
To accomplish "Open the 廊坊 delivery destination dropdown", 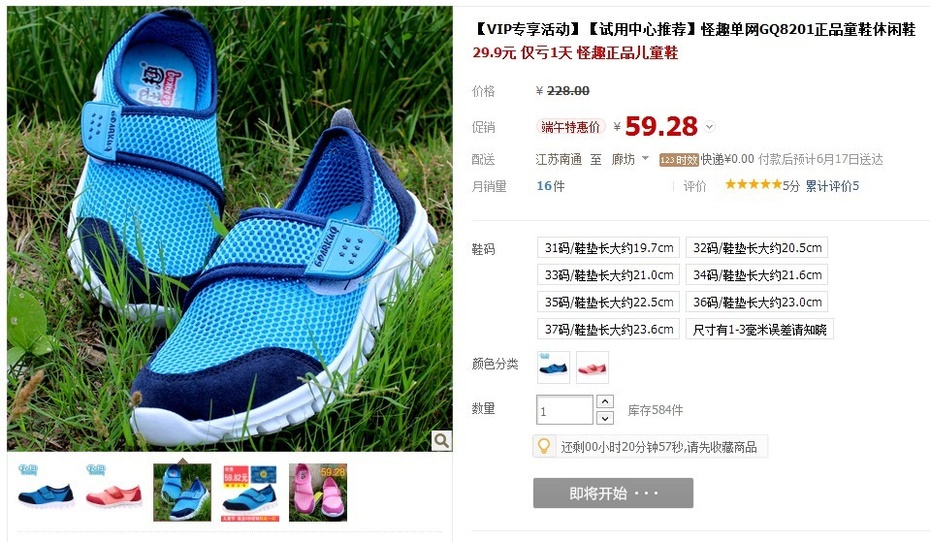I will point(630,159).
